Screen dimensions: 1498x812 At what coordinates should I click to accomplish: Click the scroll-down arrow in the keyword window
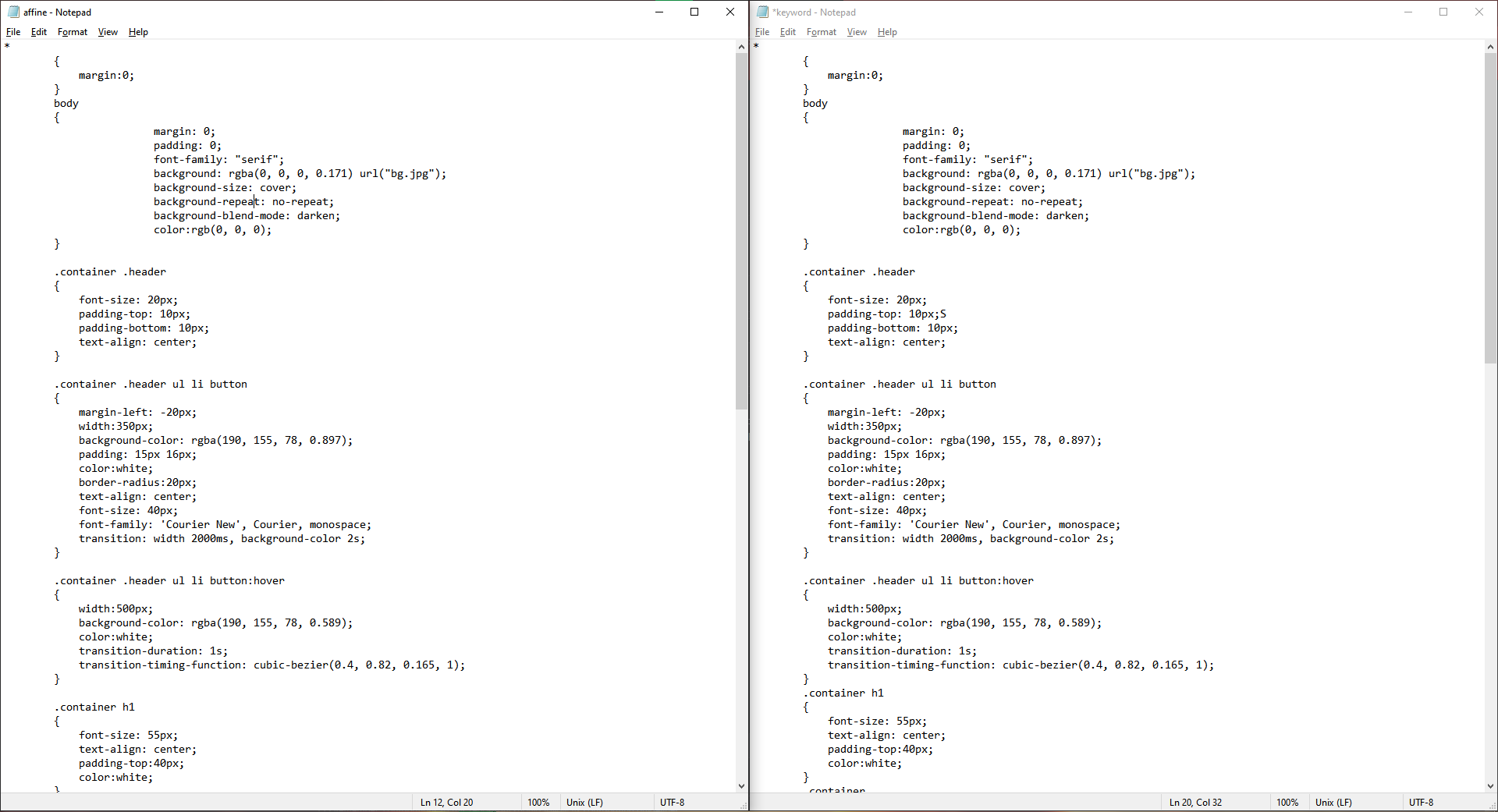coord(1490,786)
